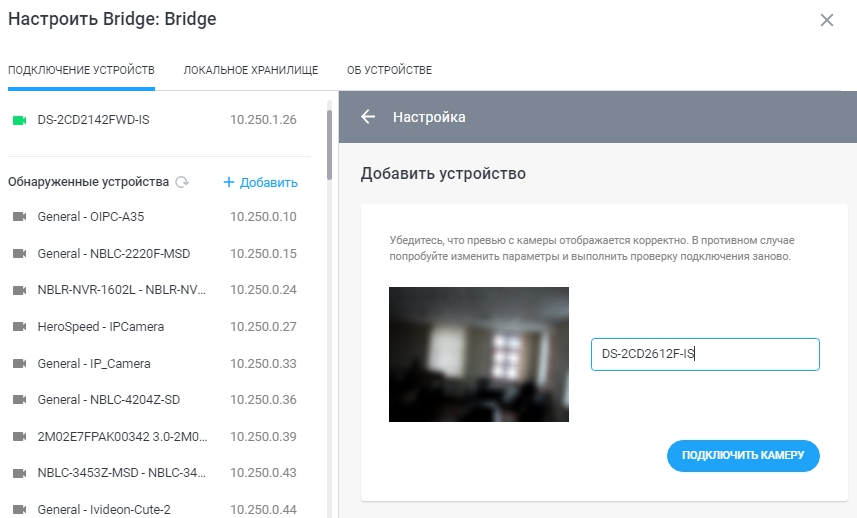Image resolution: width=857 pixels, height=518 pixels.
Task: Click IP address 10.250.0.36
Action: (x=263, y=400)
